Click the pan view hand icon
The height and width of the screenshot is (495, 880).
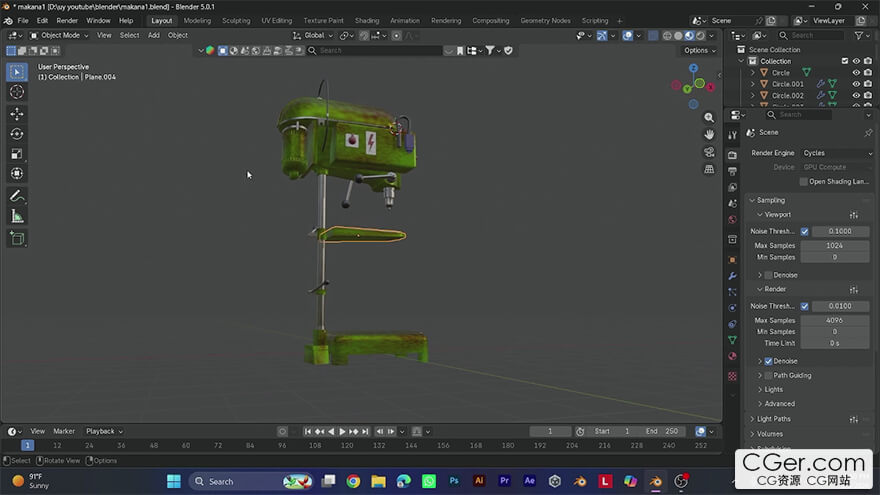709,135
